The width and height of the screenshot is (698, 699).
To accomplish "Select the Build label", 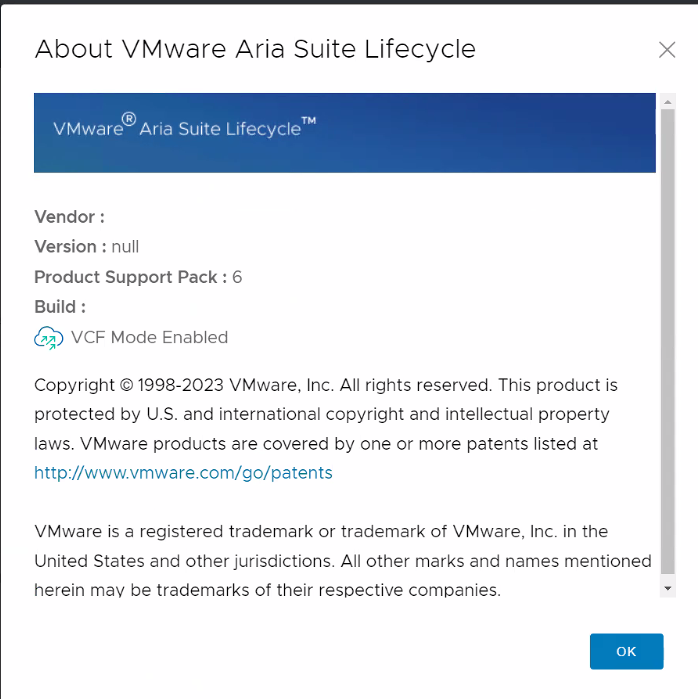I will 60,307.
